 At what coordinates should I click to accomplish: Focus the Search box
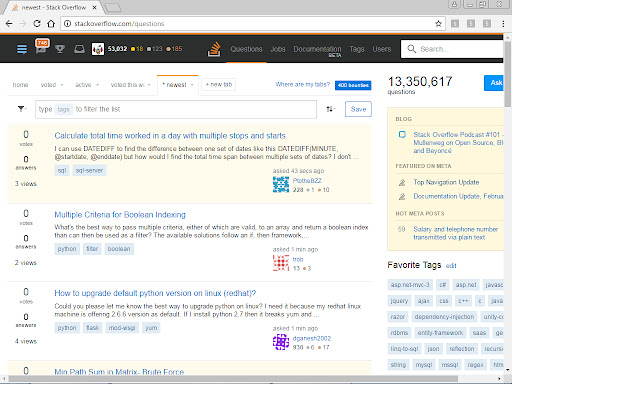tap(452, 49)
